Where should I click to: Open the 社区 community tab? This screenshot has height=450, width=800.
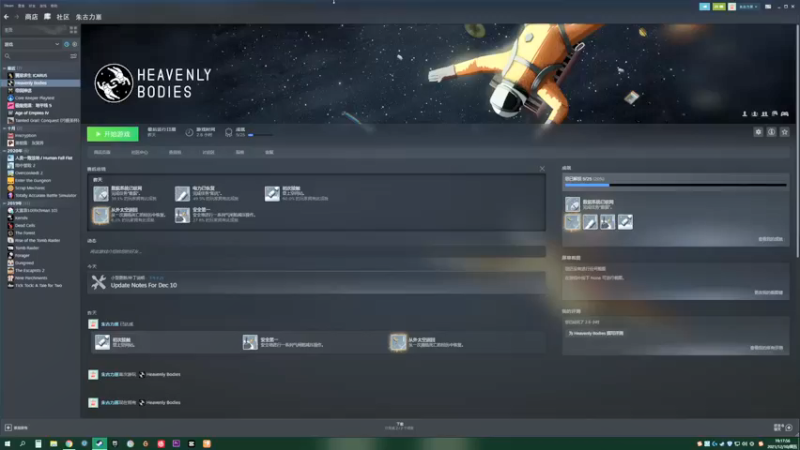click(63, 17)
